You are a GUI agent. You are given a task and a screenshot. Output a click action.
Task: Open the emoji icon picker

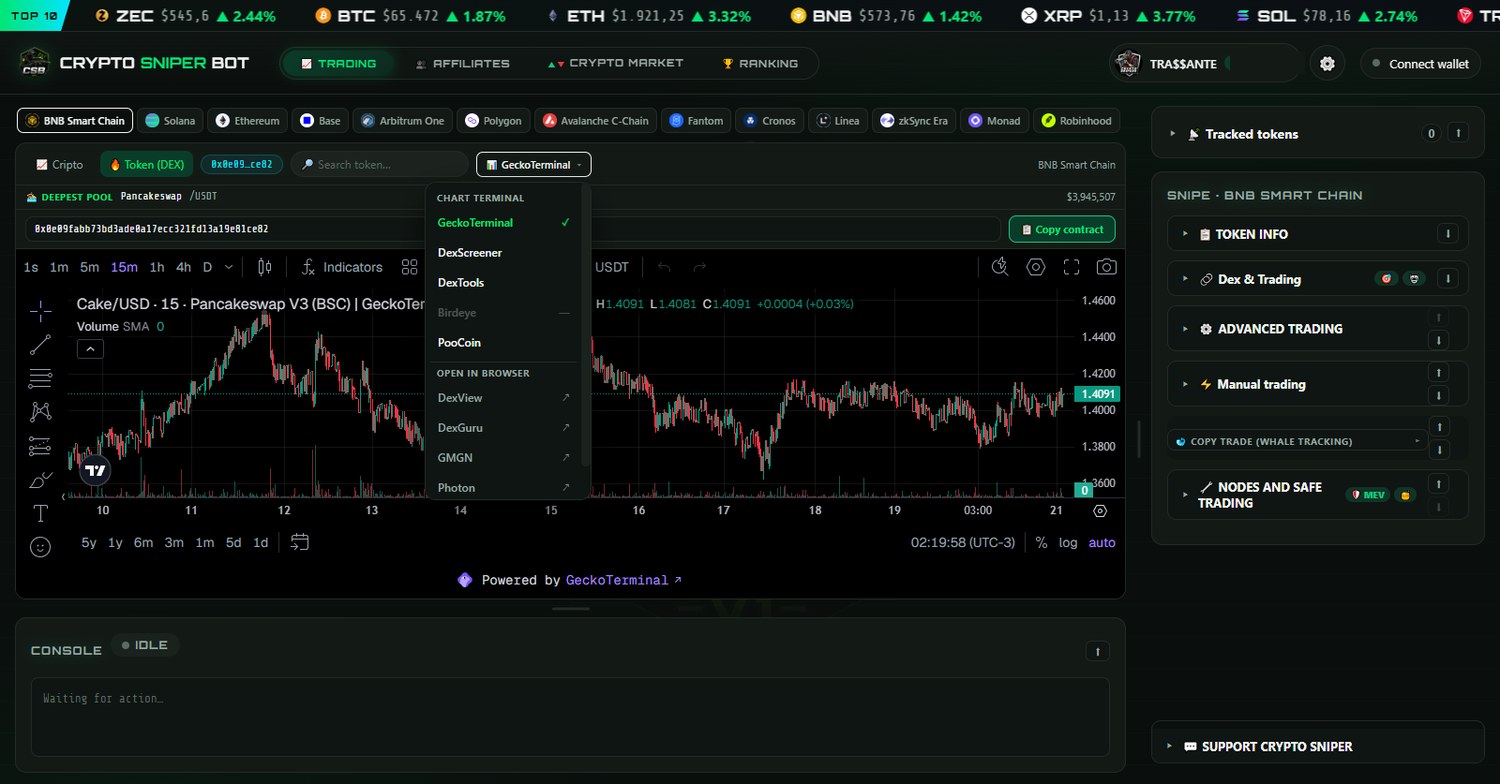point(41,547)
